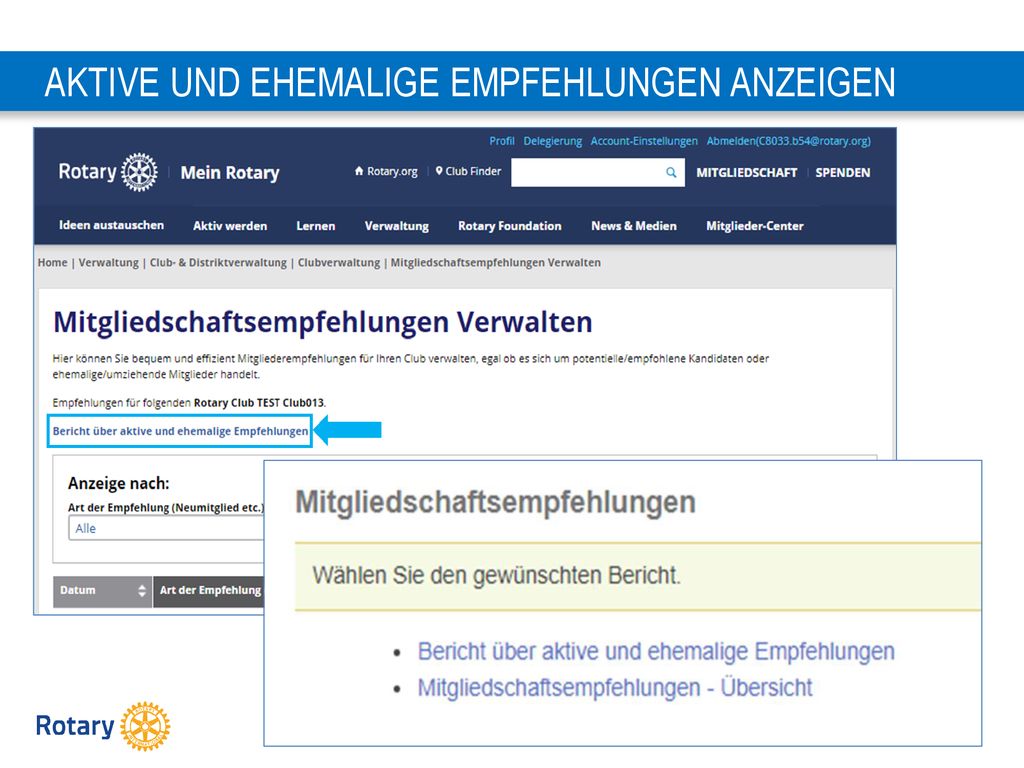This screenshot has width=1024, height=768.
Task: Open the Aktiv werden menu
Action: tap(230, 226)
